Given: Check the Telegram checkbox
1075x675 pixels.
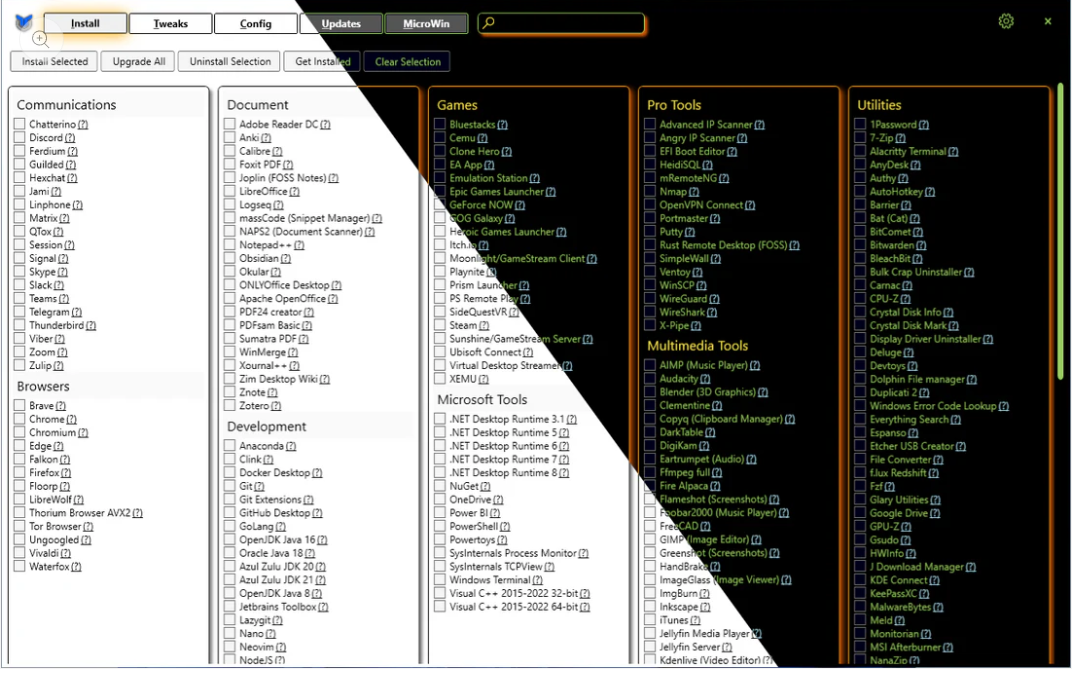Looking at the screenshot, I should [20, 312].
